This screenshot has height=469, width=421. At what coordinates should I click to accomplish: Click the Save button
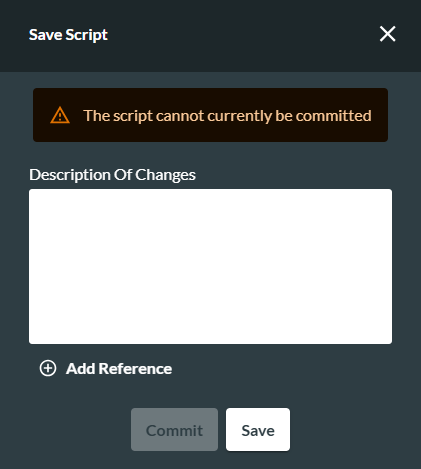pyautogui.click(x=258, y=430)
